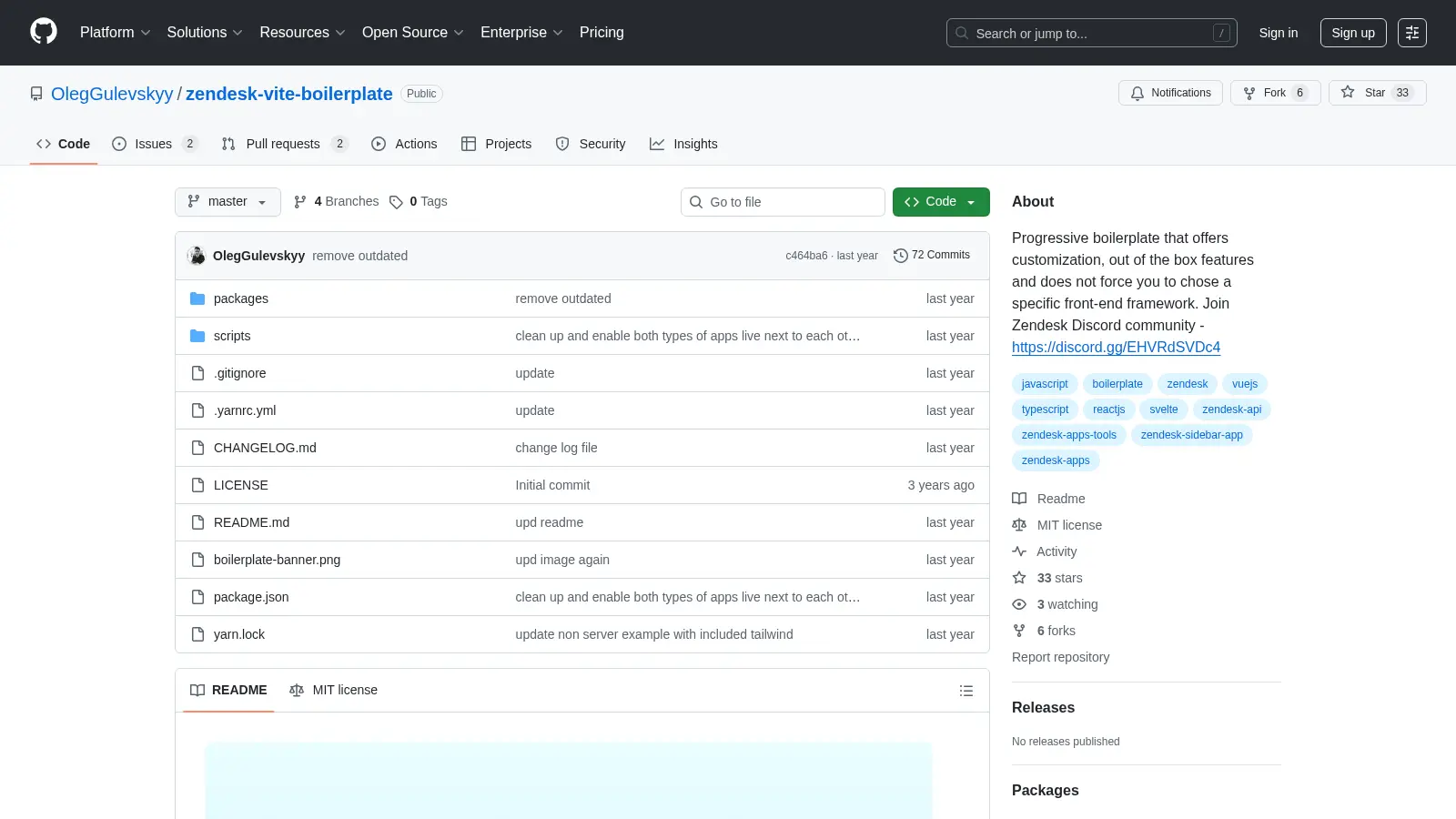Click the Sign in link
The width and height of the screenshot is (1456, 819).
(x=1279, y=33)
